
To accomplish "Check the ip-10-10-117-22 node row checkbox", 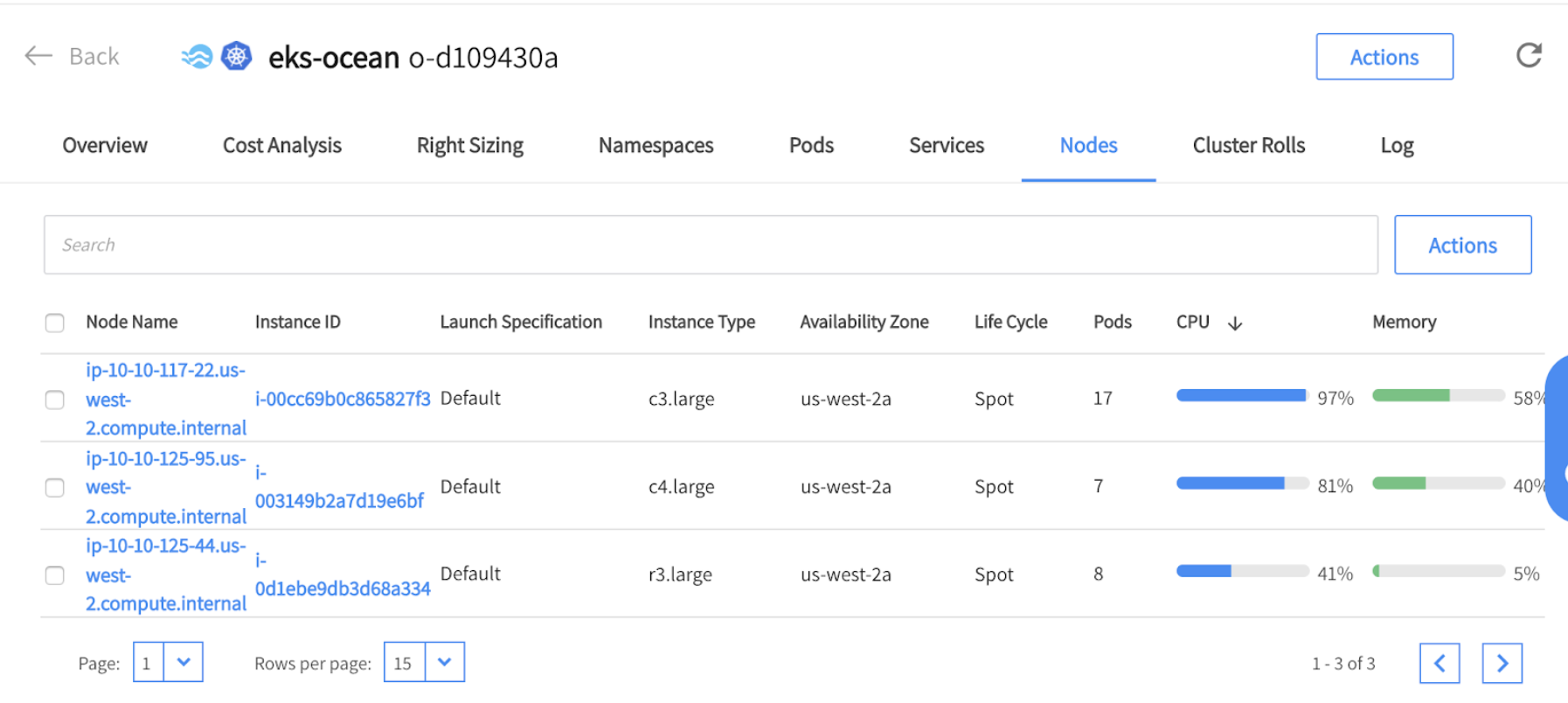I will (55, 400).
